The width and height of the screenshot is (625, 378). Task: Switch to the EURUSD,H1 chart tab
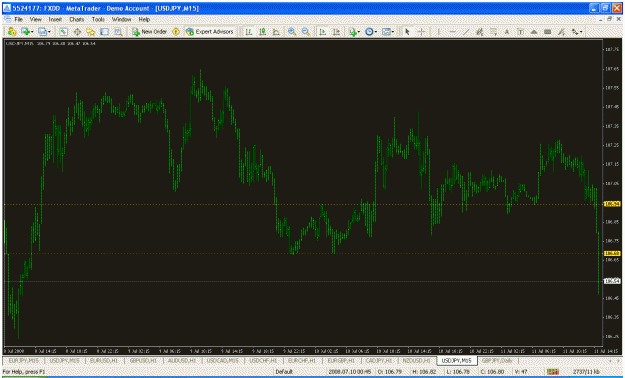coord(104,360)
